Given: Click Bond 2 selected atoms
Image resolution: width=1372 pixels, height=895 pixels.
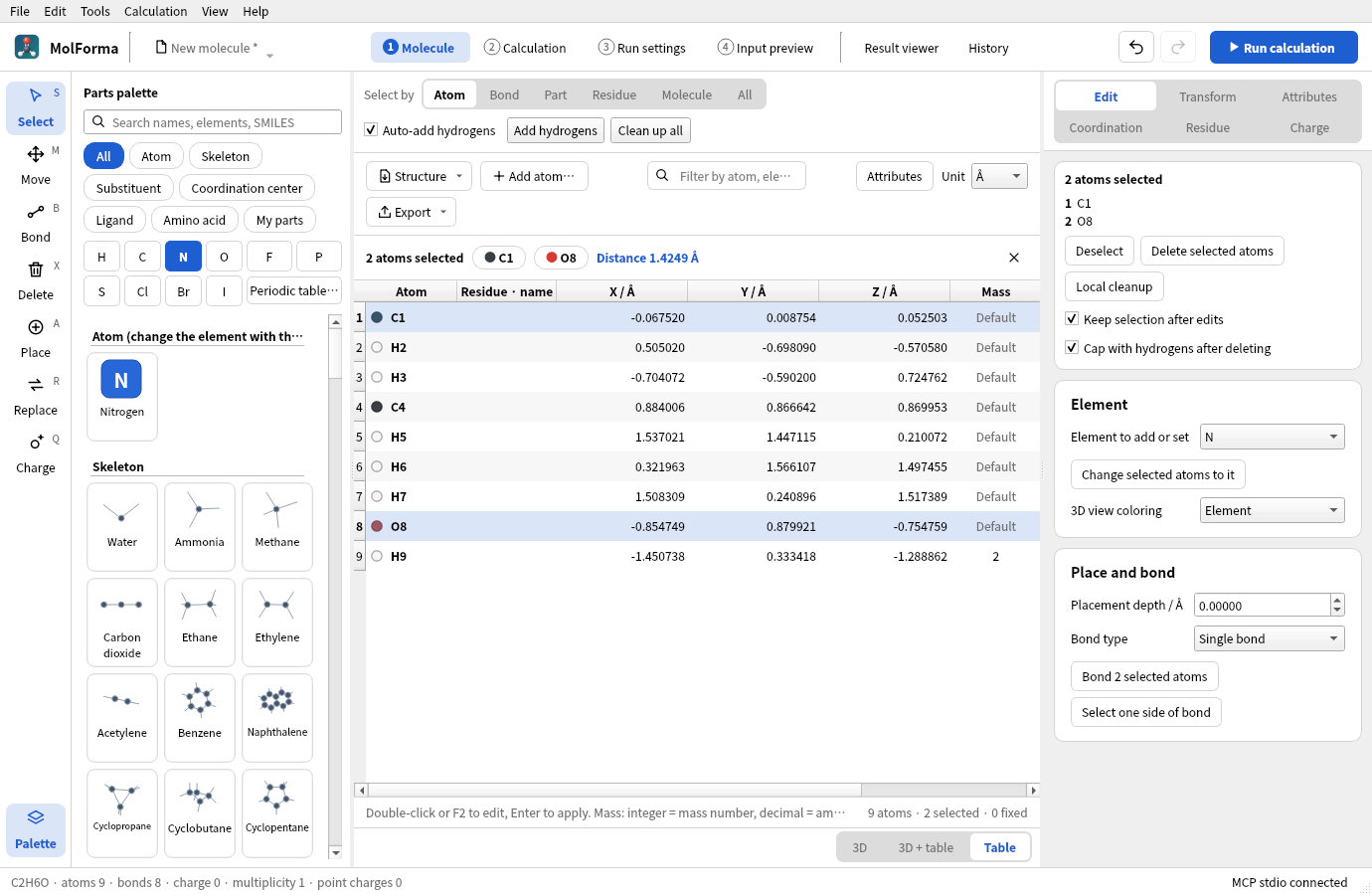Looking at the screenshot, I should coord(1144,676).
